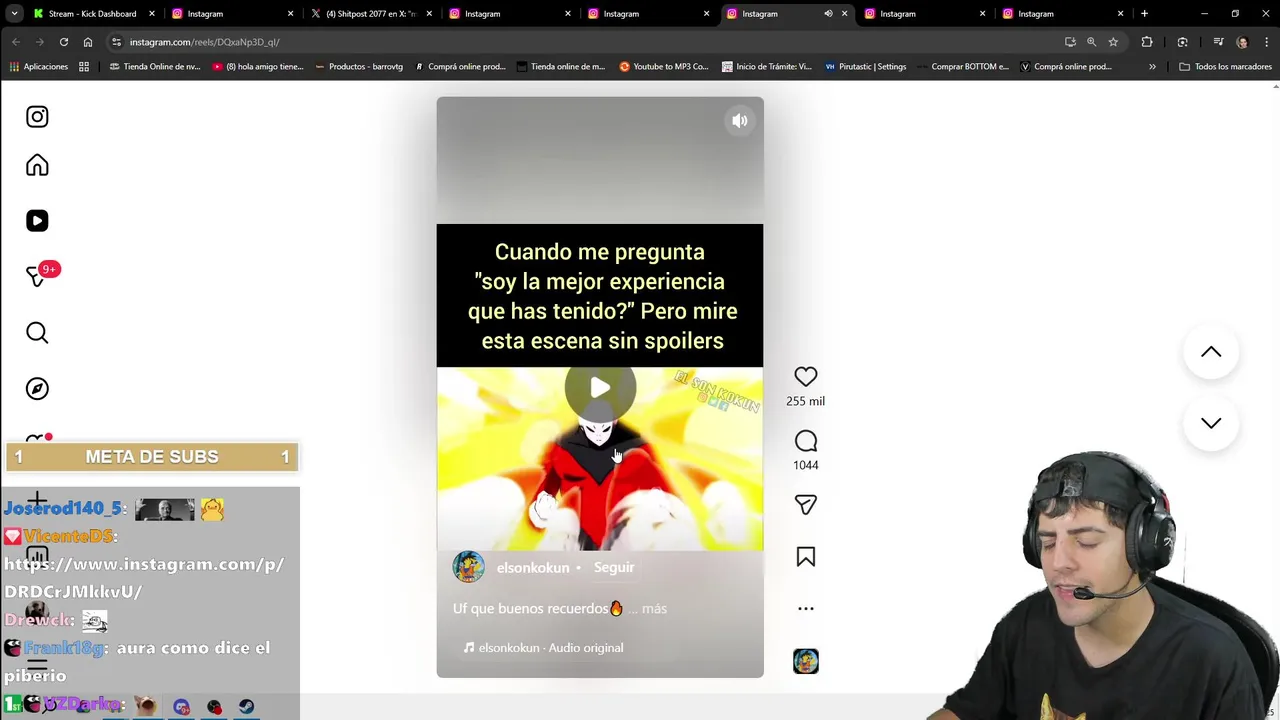The image size is (1280, 720).
Task: Open the reel's three-dot options menu
Action: 805,608
